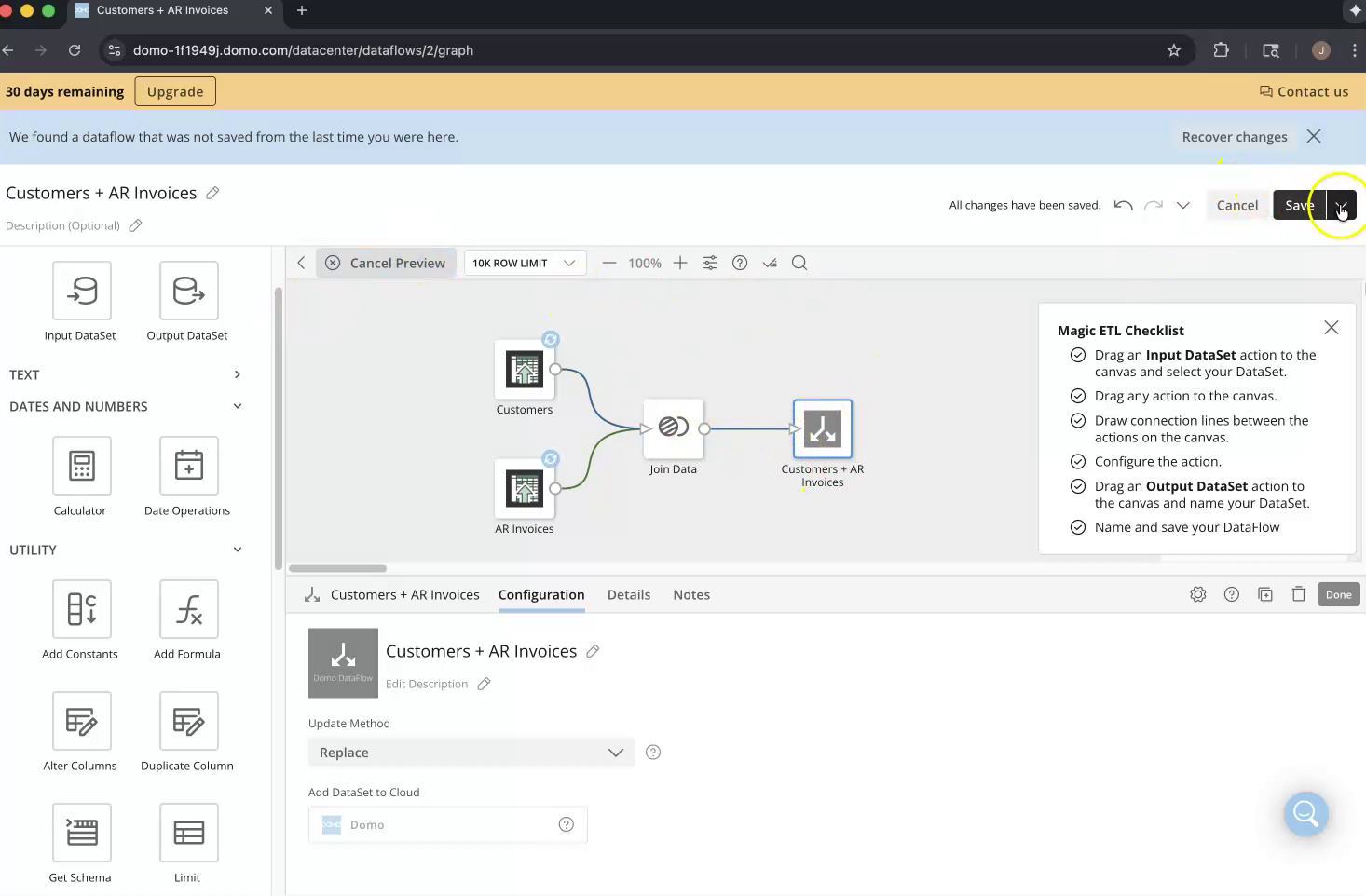Edit the output tile name pencil
The width and height of the screenshot is (1366, 896).
coord(593,651)
